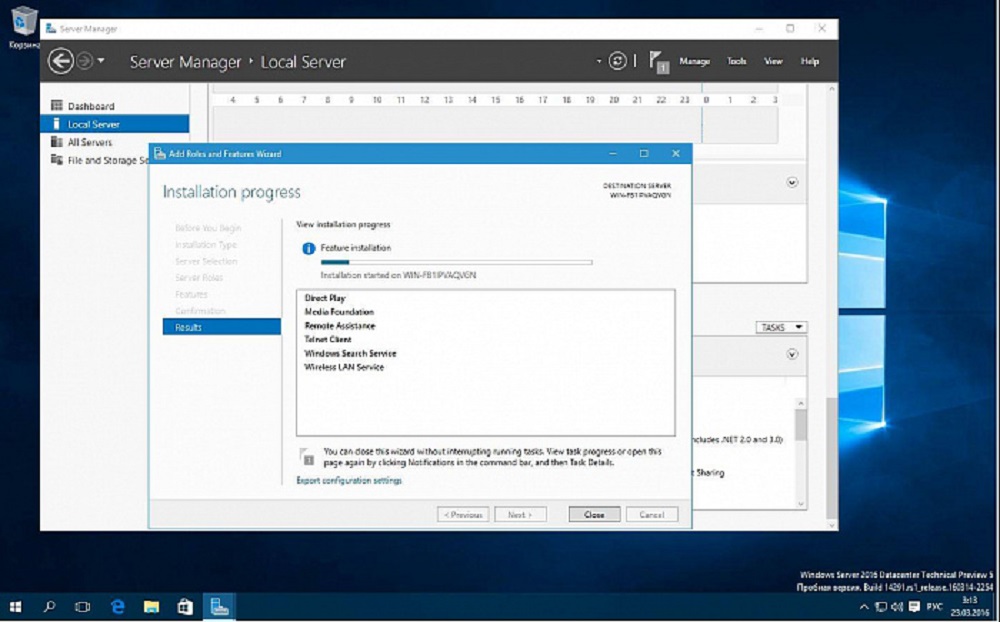Open the Help menu
The height and width of the screenshot is (622, 1000).
(x=809, y=61)
